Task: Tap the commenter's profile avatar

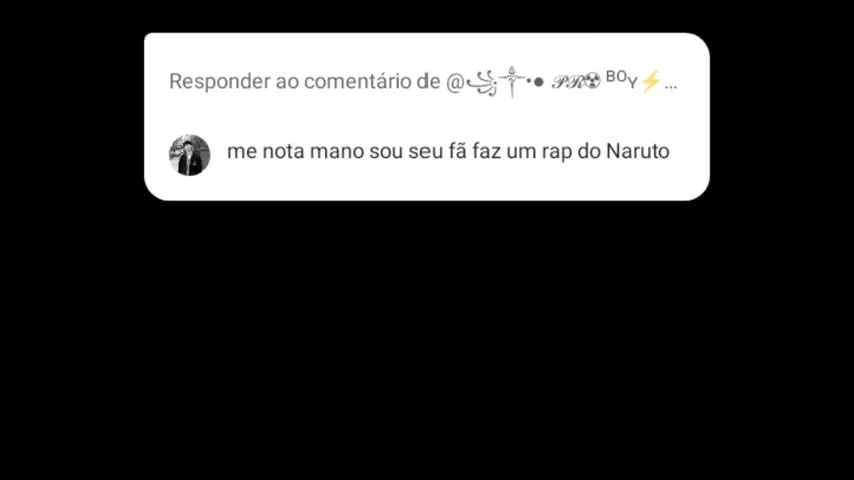Action: tap(190, 155)
